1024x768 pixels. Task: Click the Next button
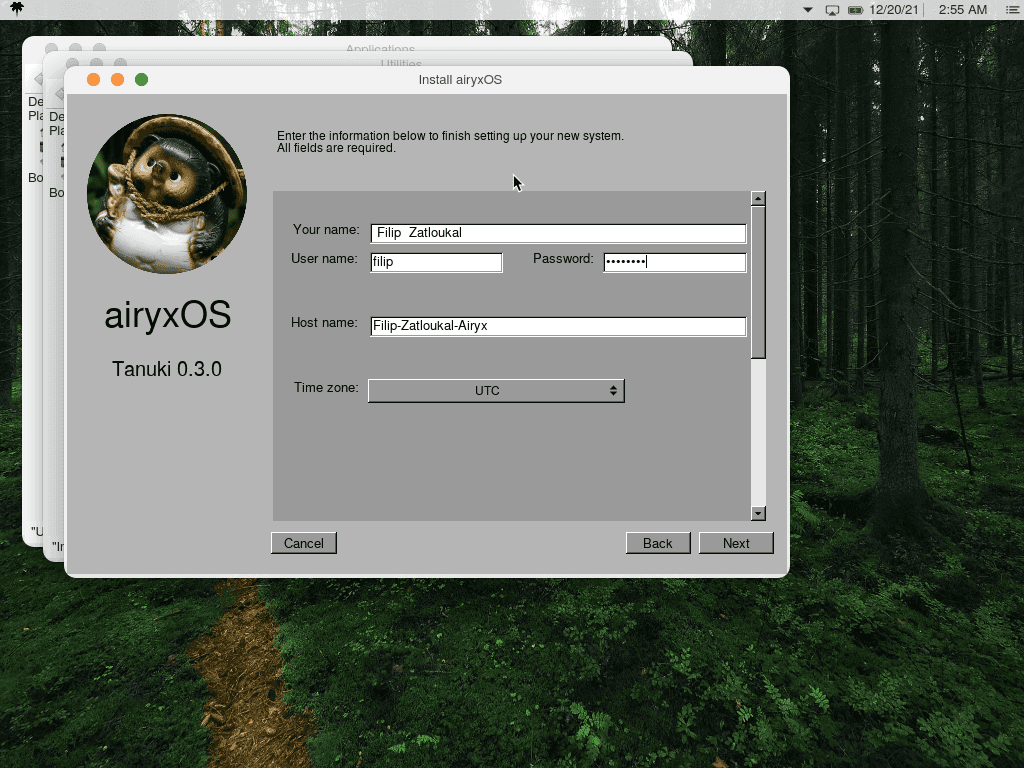tap(736, 543)
